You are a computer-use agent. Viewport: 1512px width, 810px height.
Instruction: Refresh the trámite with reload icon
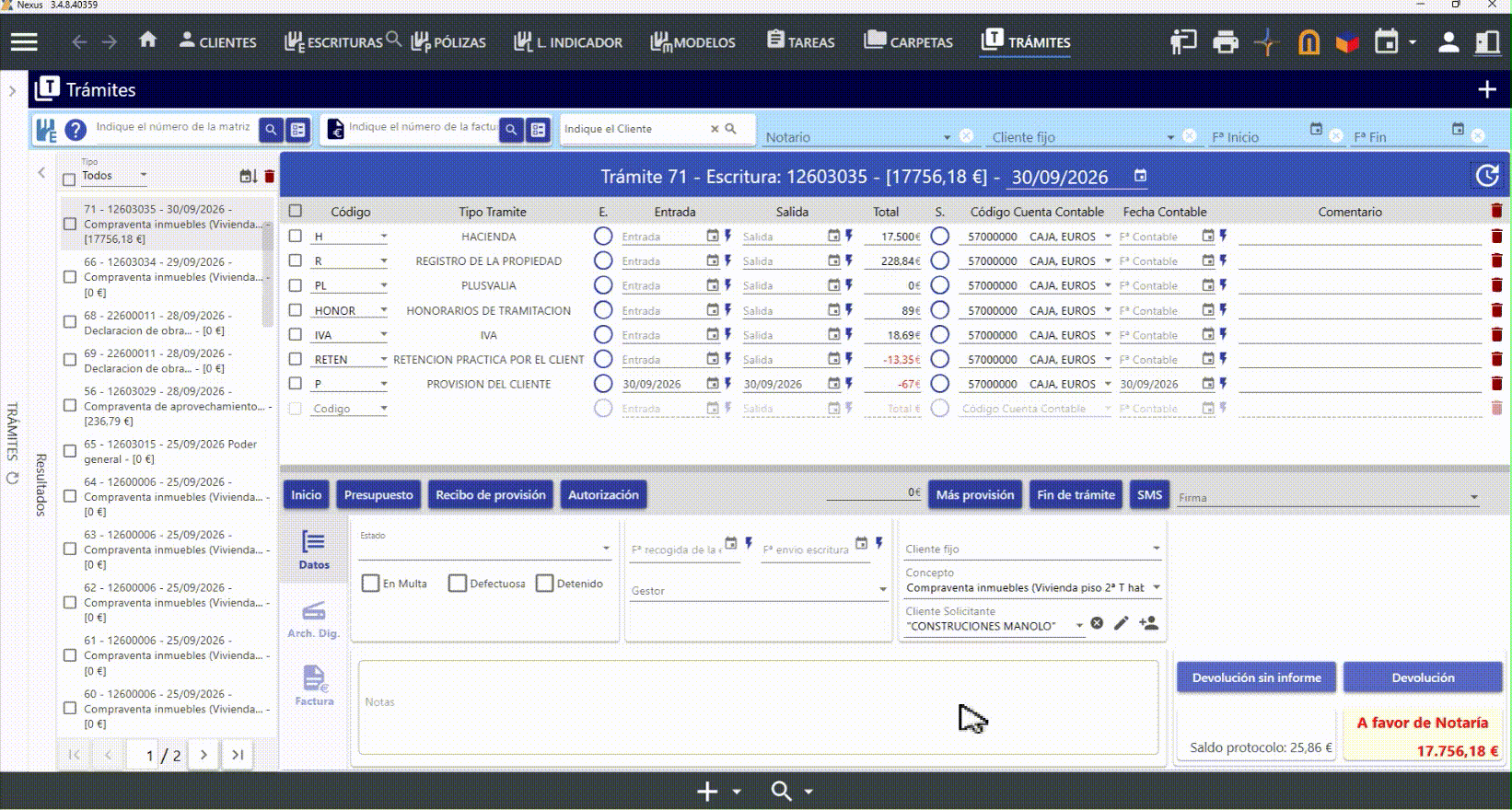[1487, 176]
